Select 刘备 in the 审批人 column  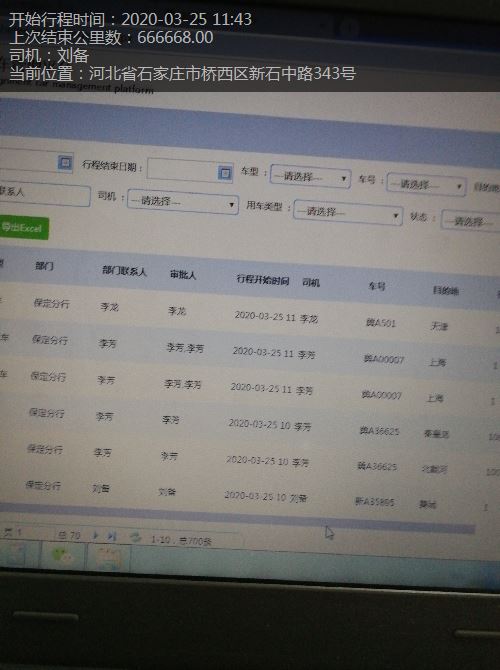pyautogui.click(x=167, y=491)
